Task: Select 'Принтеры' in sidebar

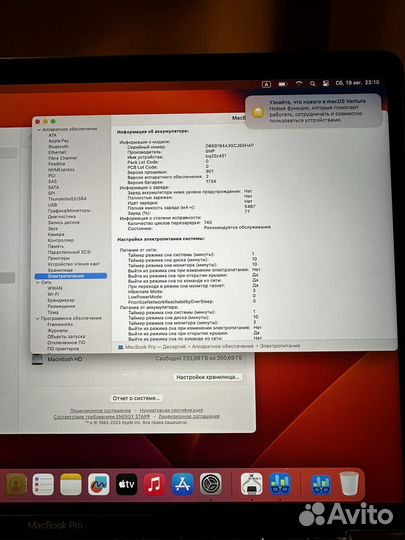Action: pos(59,258)
